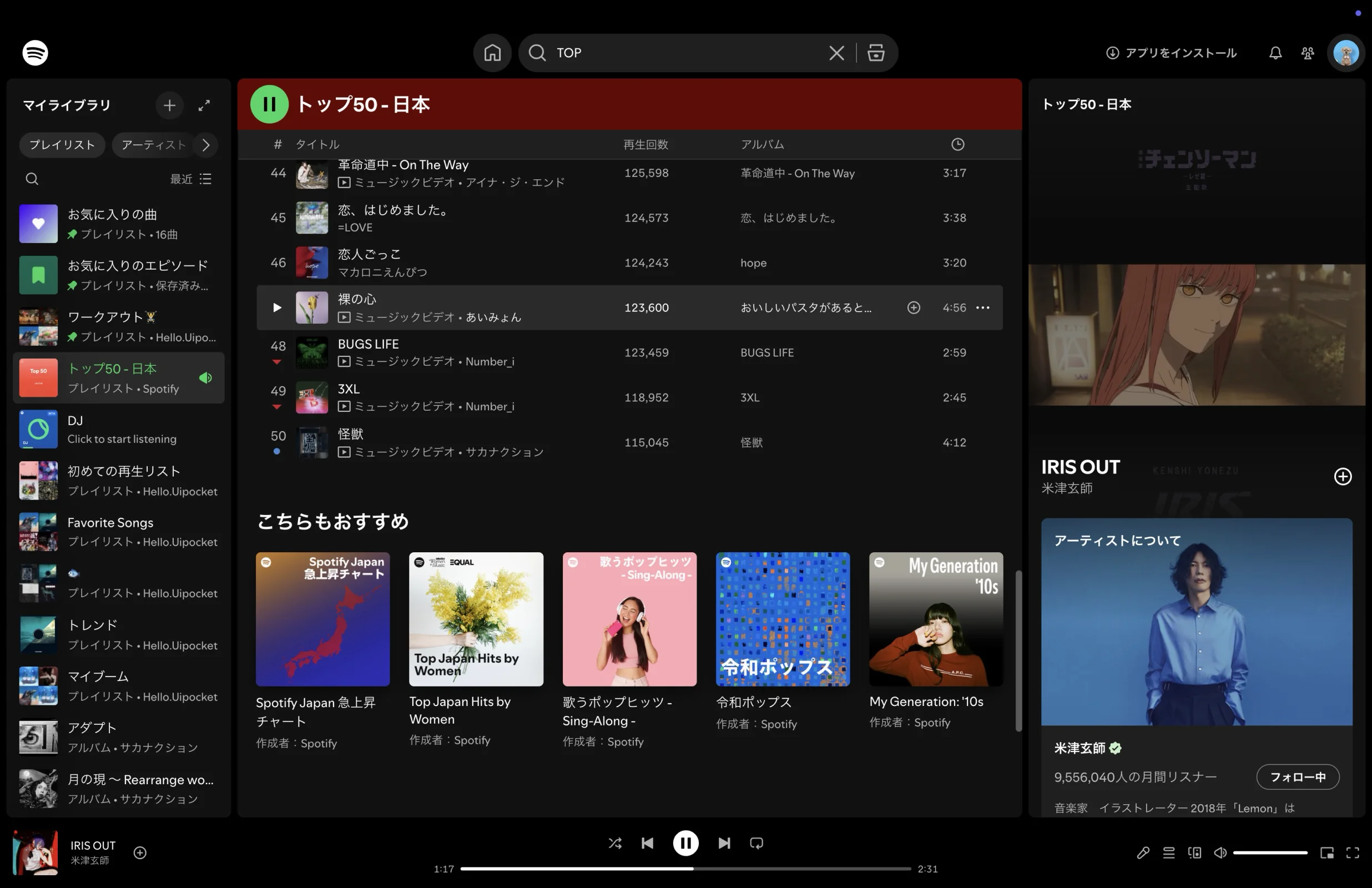
Task: Open My Generation: '10s card
Action: pos(936,640)
